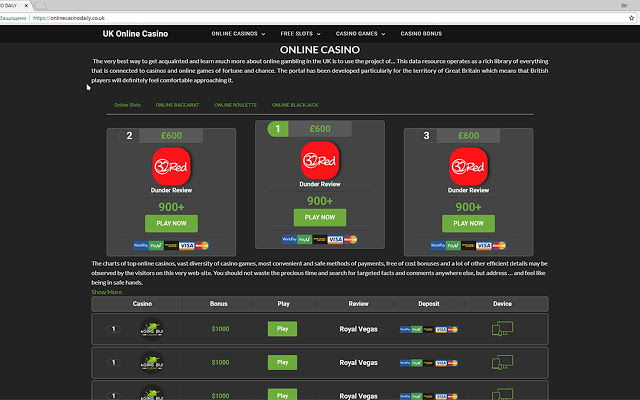Expand the text with Show More
640x400 pixels.
pos(107,292)
